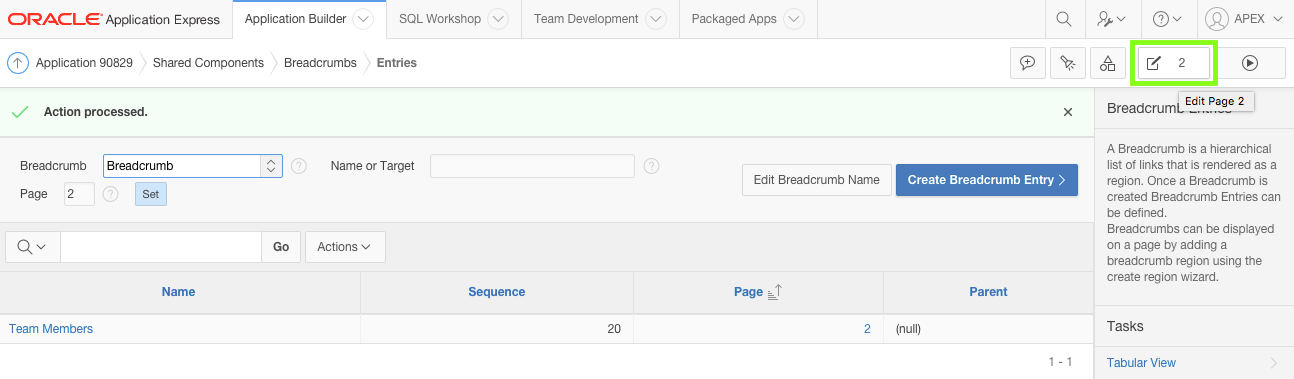Click the report search text field
The image size is (1294, 379).
click(x=161, y=247)
